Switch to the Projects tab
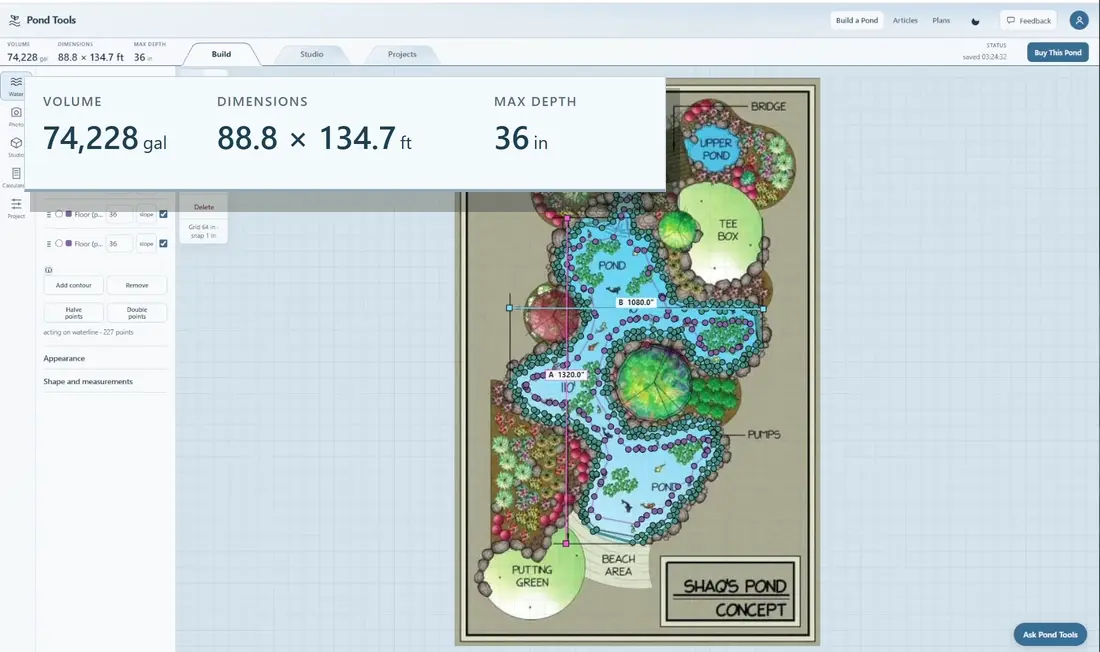The image size is (1100, 652). point(402,54)
